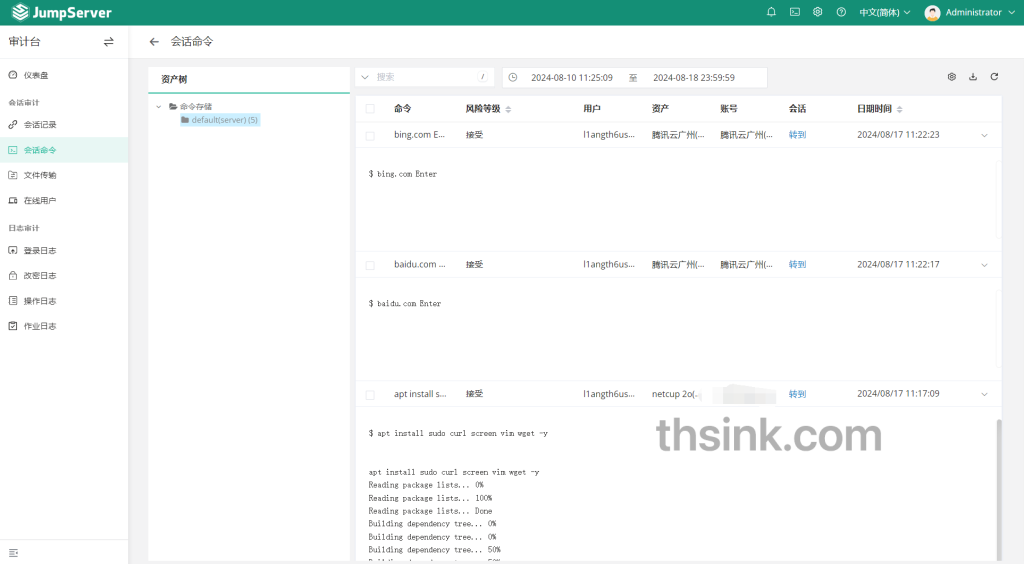Select default(server) (5) tree node
This screenshot has height=564, width=1024.
coord(220,120)
